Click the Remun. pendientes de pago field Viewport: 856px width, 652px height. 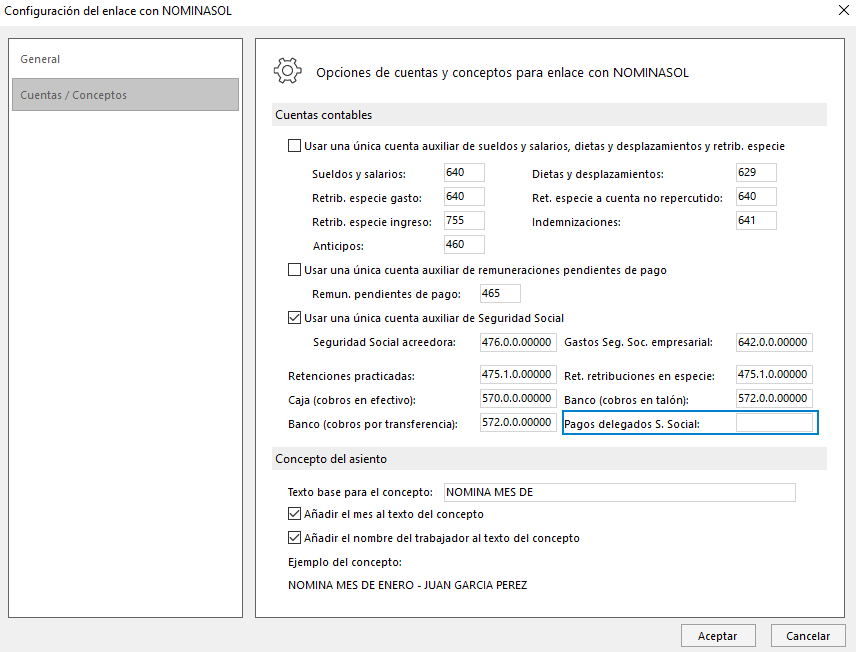click(500, 293)
